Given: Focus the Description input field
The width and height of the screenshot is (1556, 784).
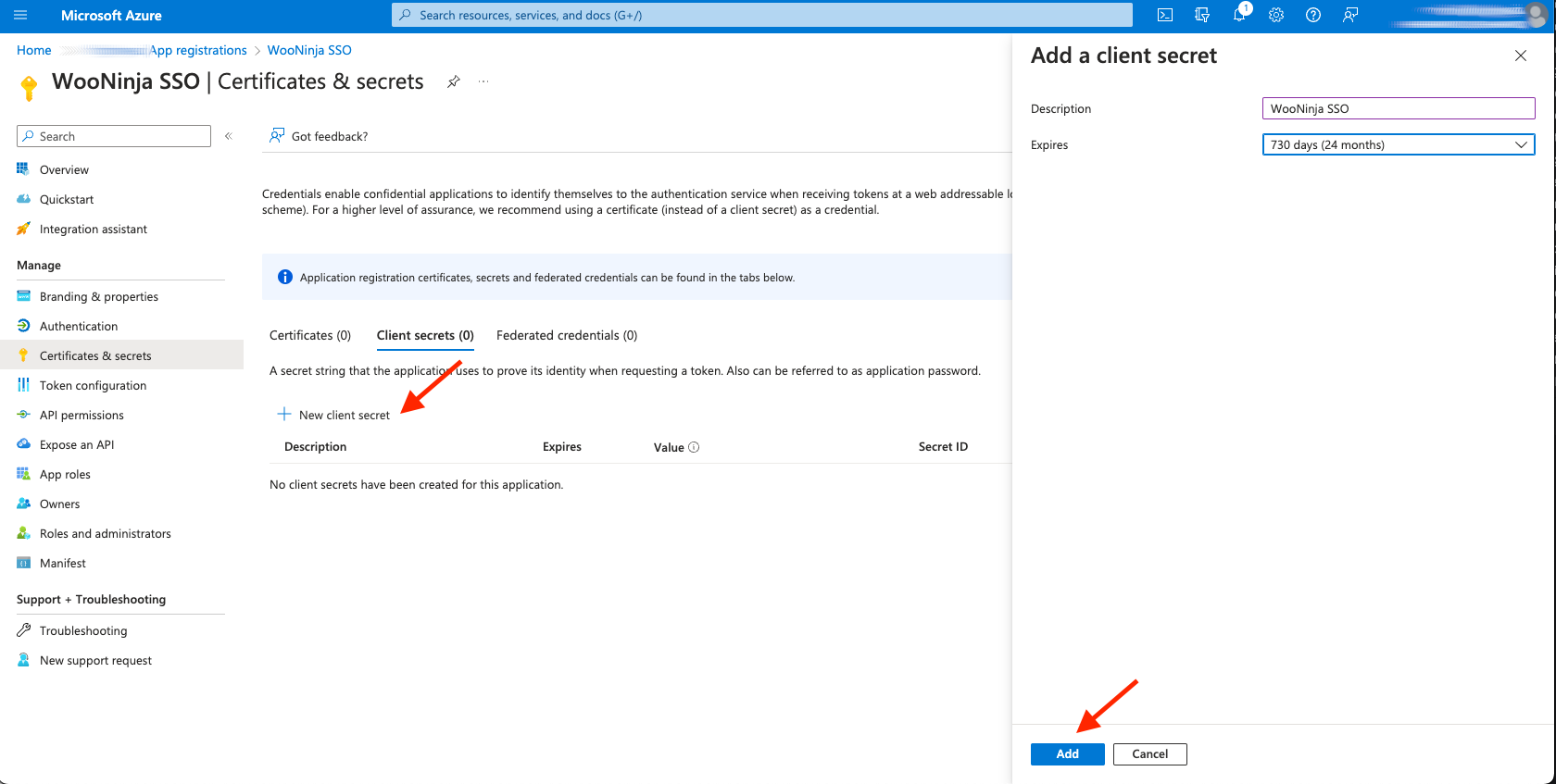Looking at the screenshot, I should (1399, 108).
